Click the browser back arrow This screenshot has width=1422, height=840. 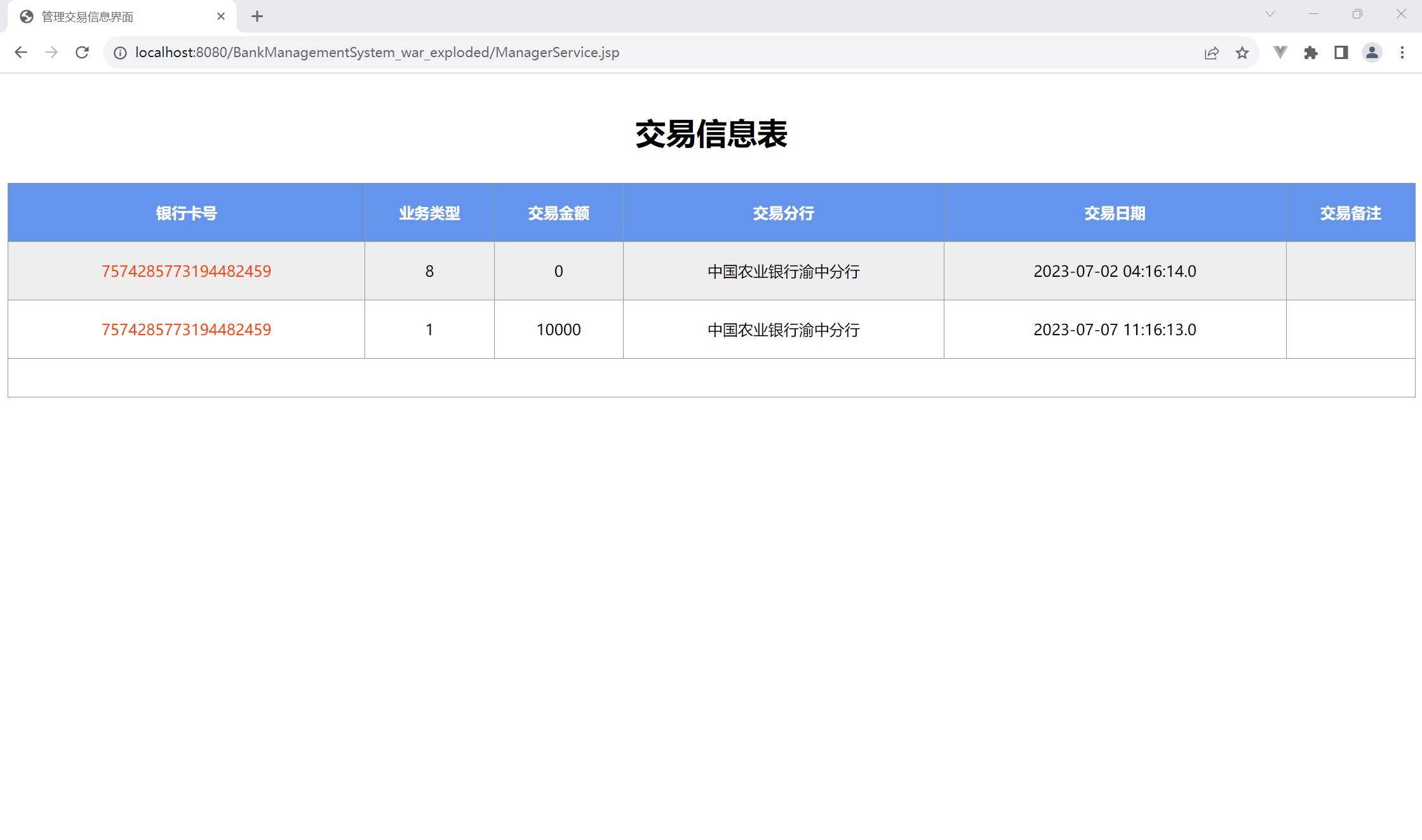[x=21, y=53]
